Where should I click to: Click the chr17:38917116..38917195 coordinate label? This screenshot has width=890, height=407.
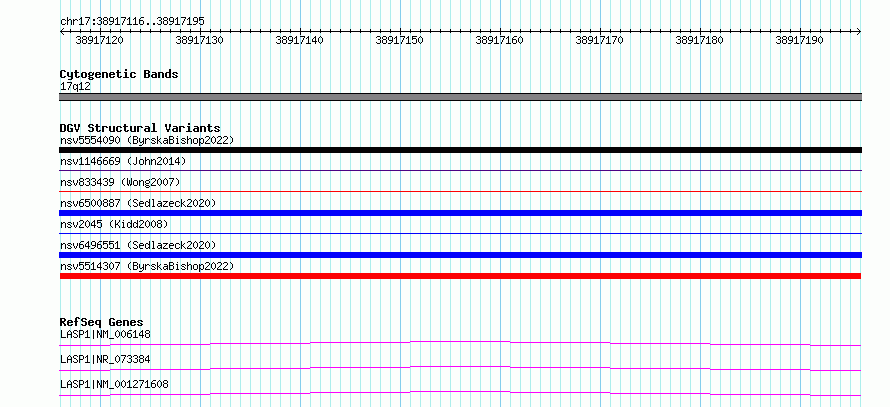pyautogui.click(x=132, y=22)
